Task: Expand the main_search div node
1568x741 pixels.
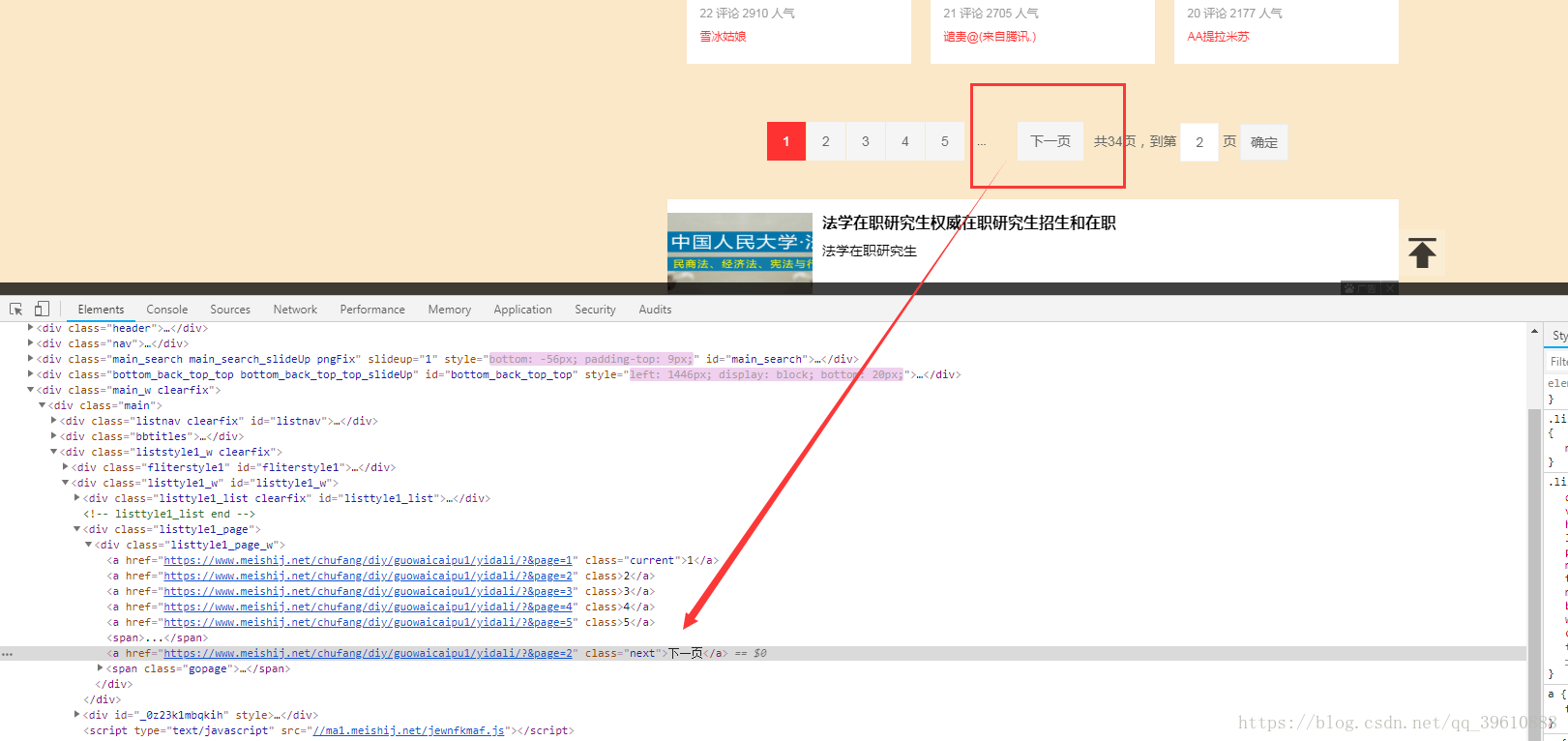Action: click(31, 359)
